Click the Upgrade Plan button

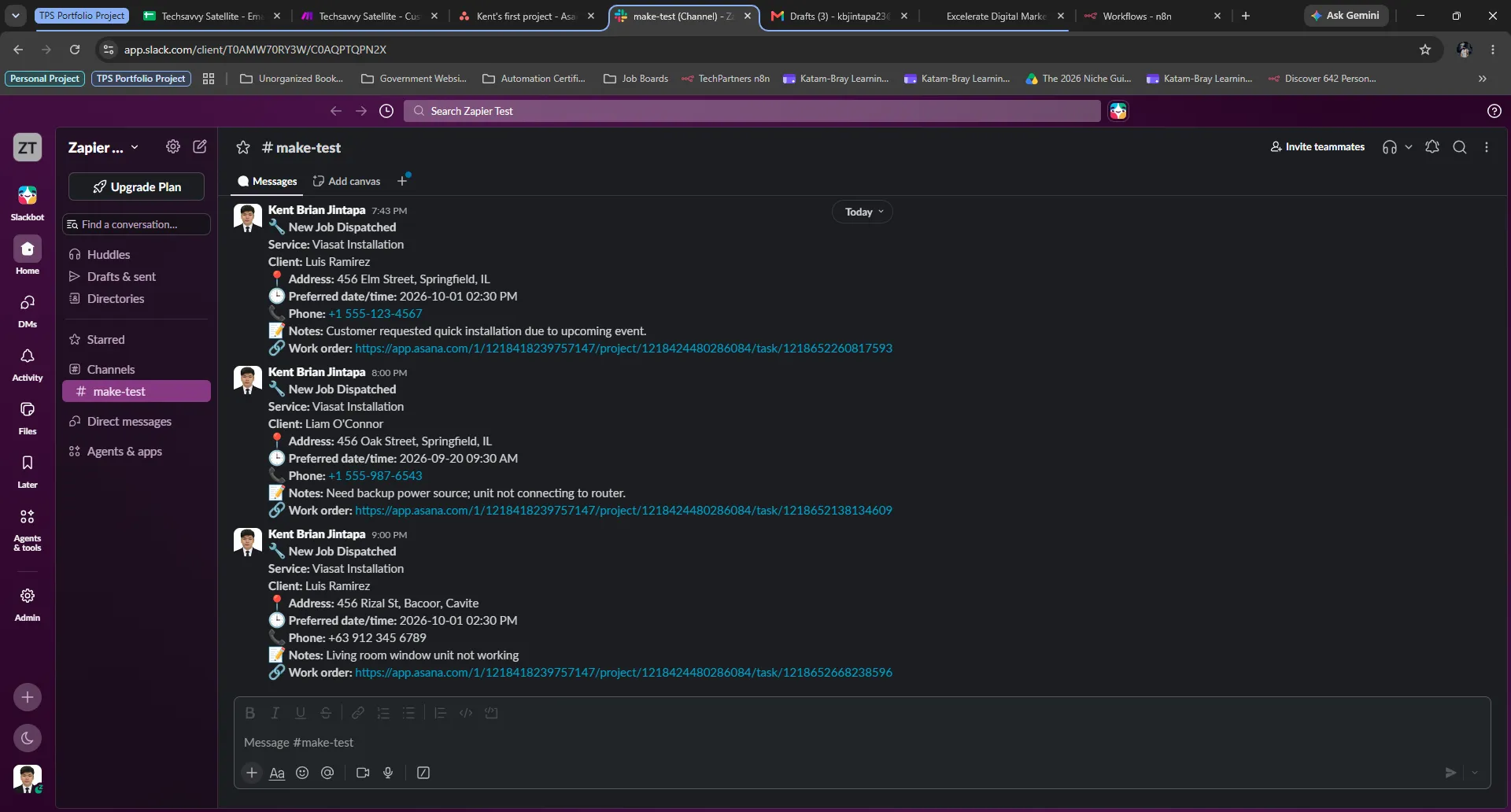(137, 186)
